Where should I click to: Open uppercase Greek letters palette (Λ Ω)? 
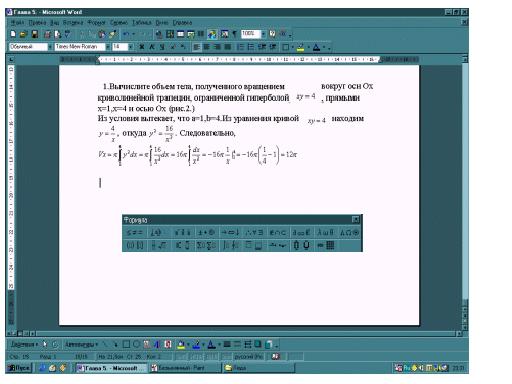(349, 232)
